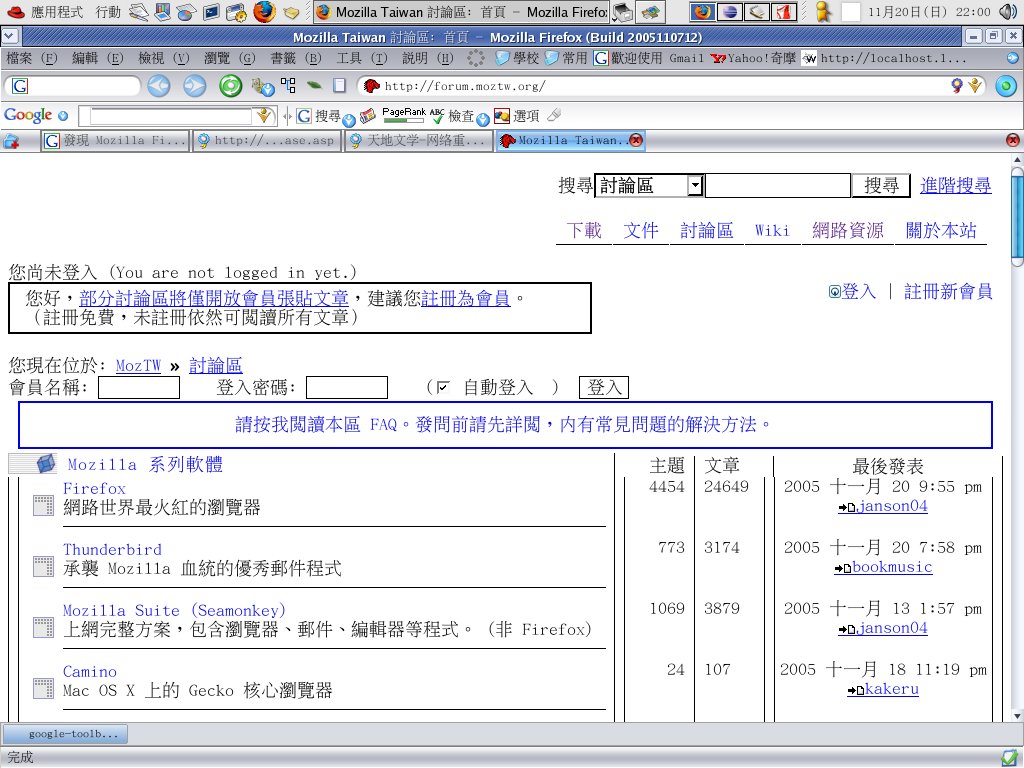Screen dimensions: 1024x768
Task: Switch to the 天地文学 tab
Action: (x=419, y=141)
